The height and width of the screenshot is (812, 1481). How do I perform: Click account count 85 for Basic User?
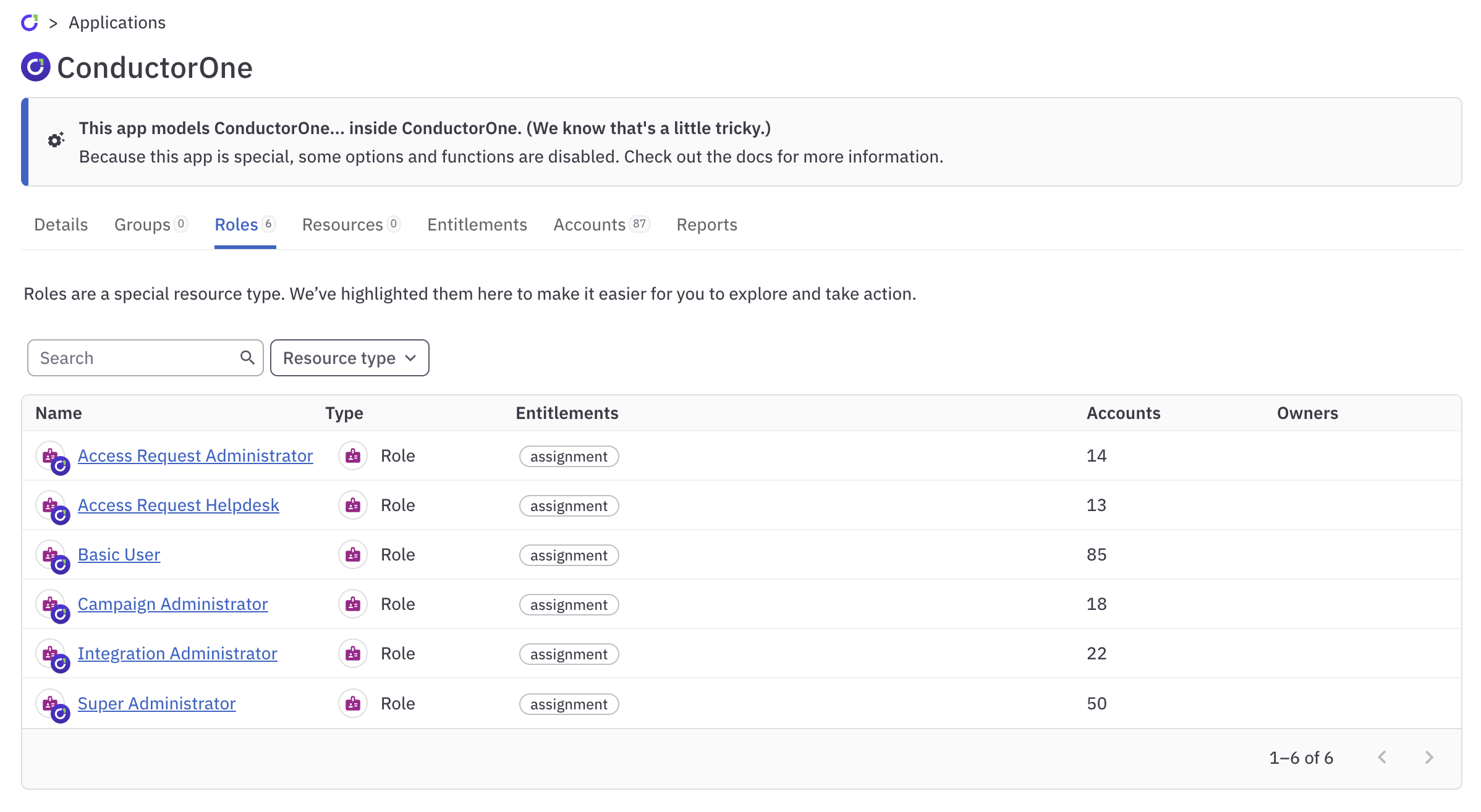(x=1097, y=555)
